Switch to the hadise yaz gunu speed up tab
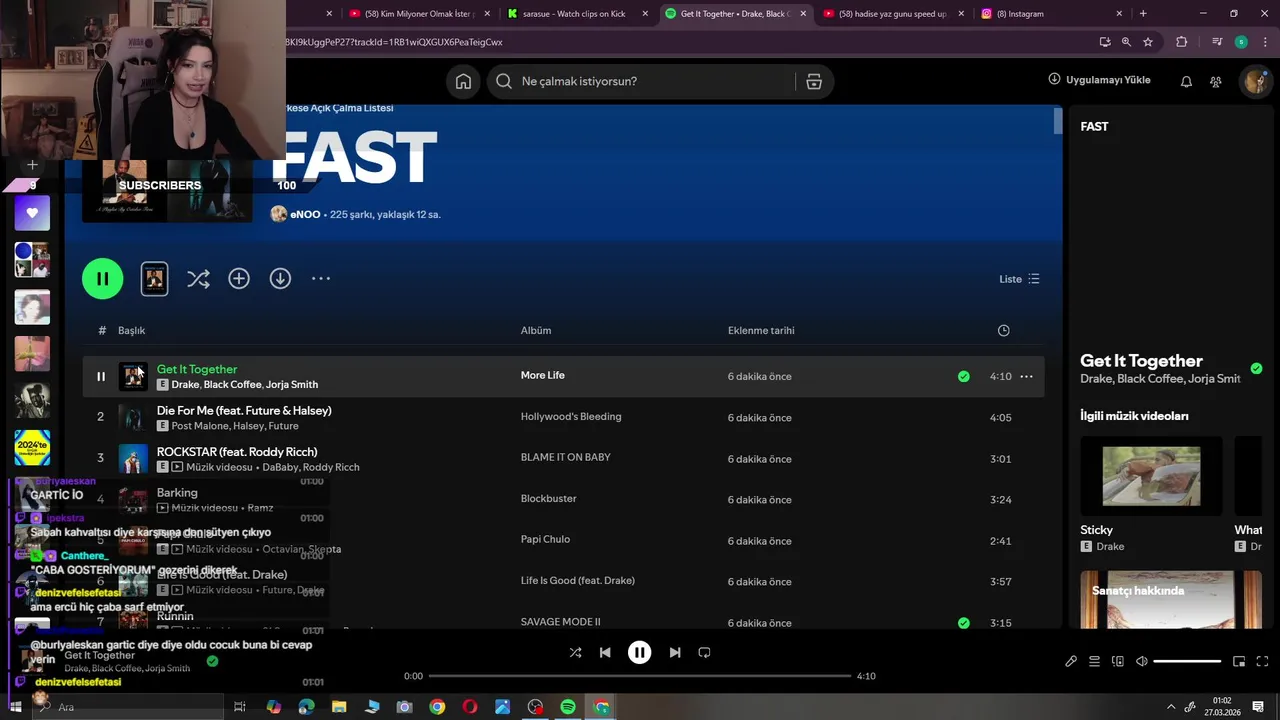1280x720 pixels. pos(895,14)
